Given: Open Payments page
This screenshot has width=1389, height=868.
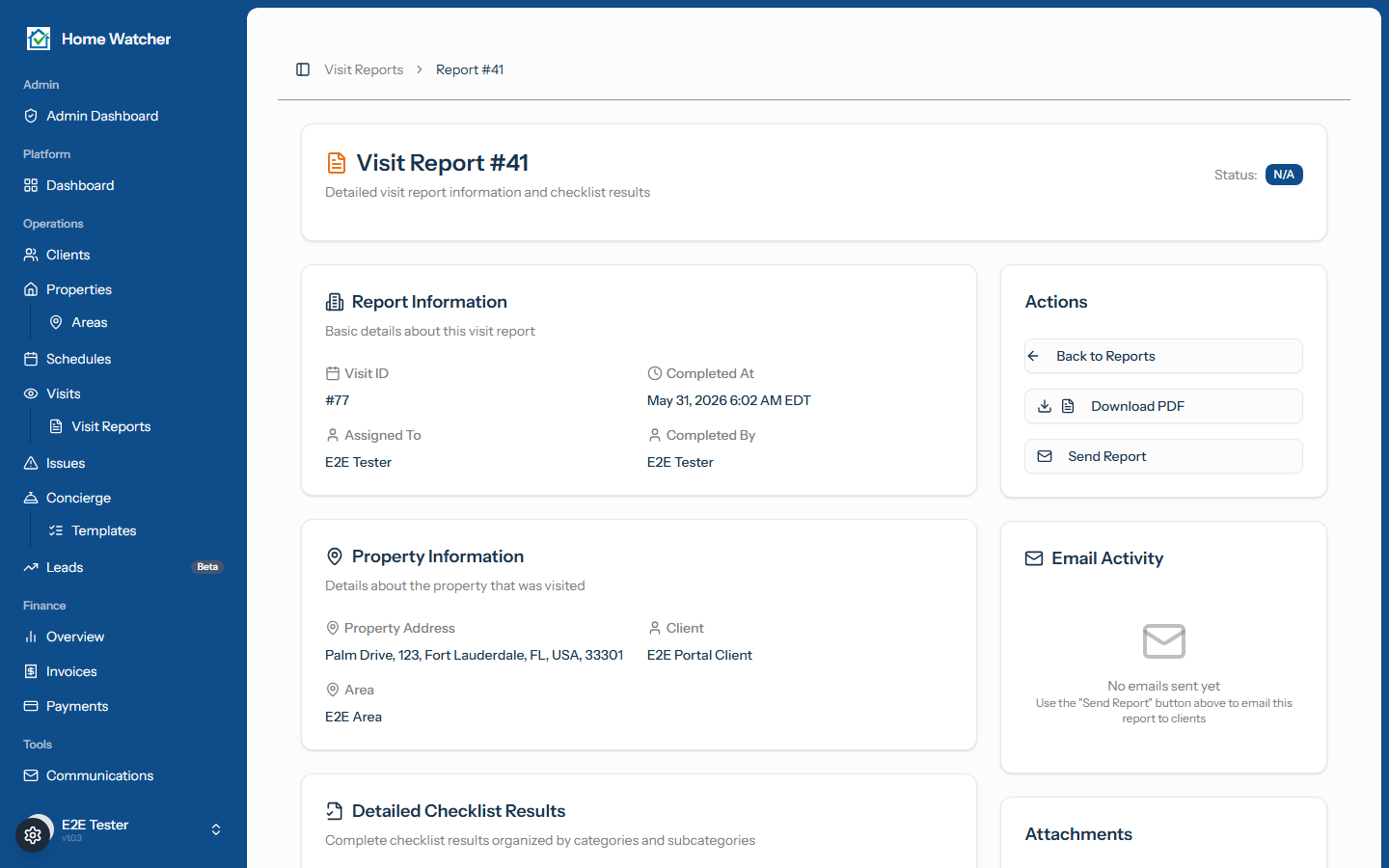Looking at the screenshot, I should 123,706.
